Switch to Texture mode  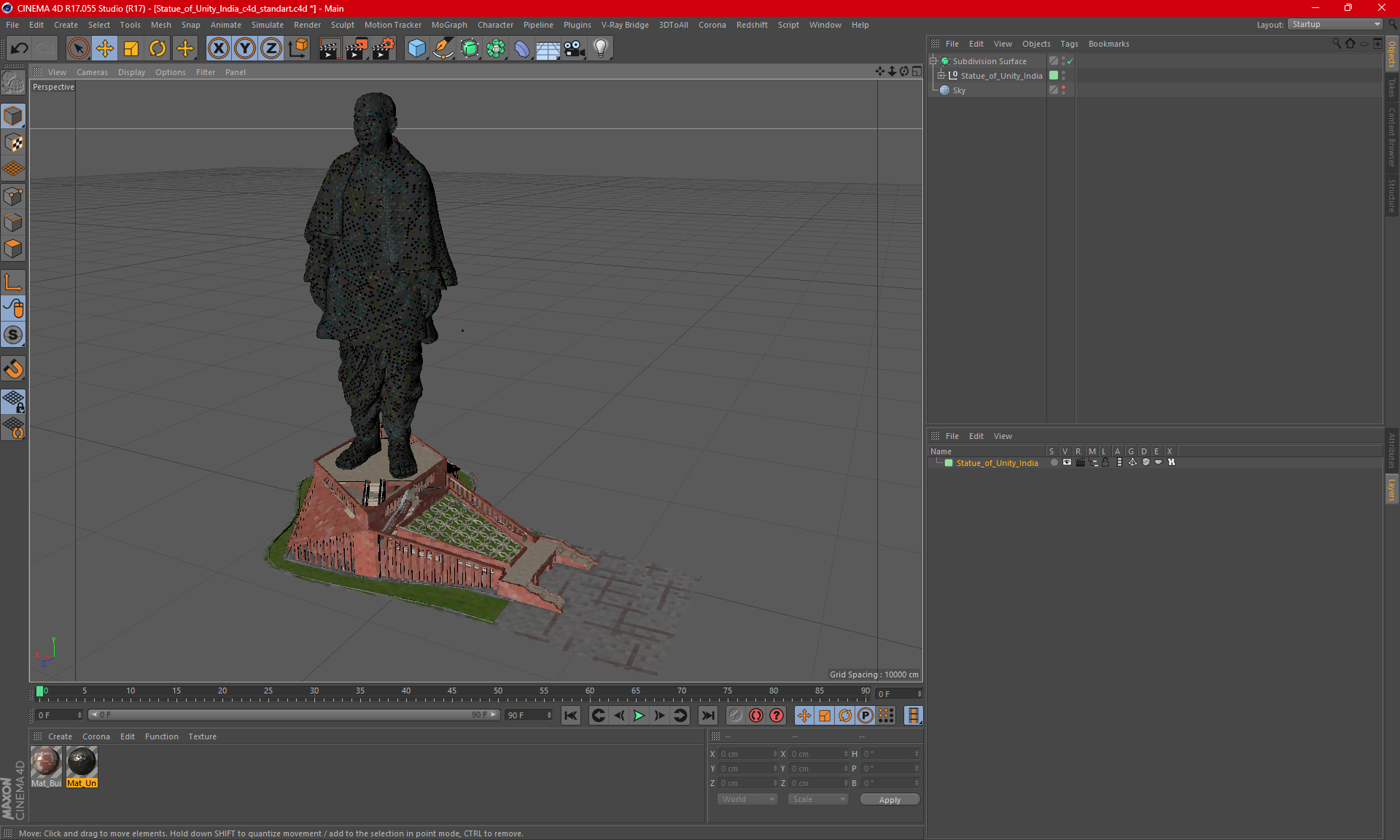(x=13, y=143)
